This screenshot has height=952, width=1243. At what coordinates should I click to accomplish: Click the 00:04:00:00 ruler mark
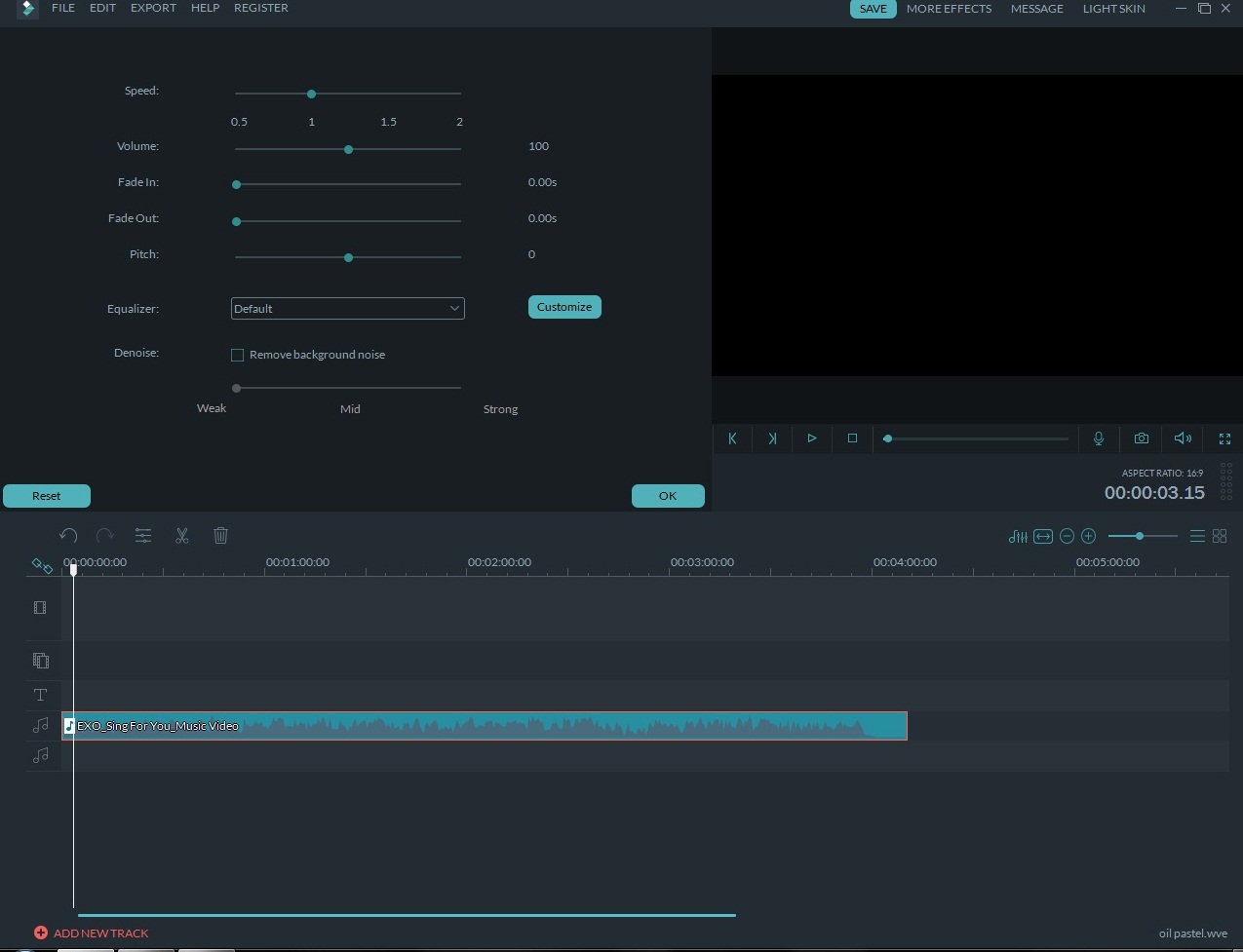905,562
